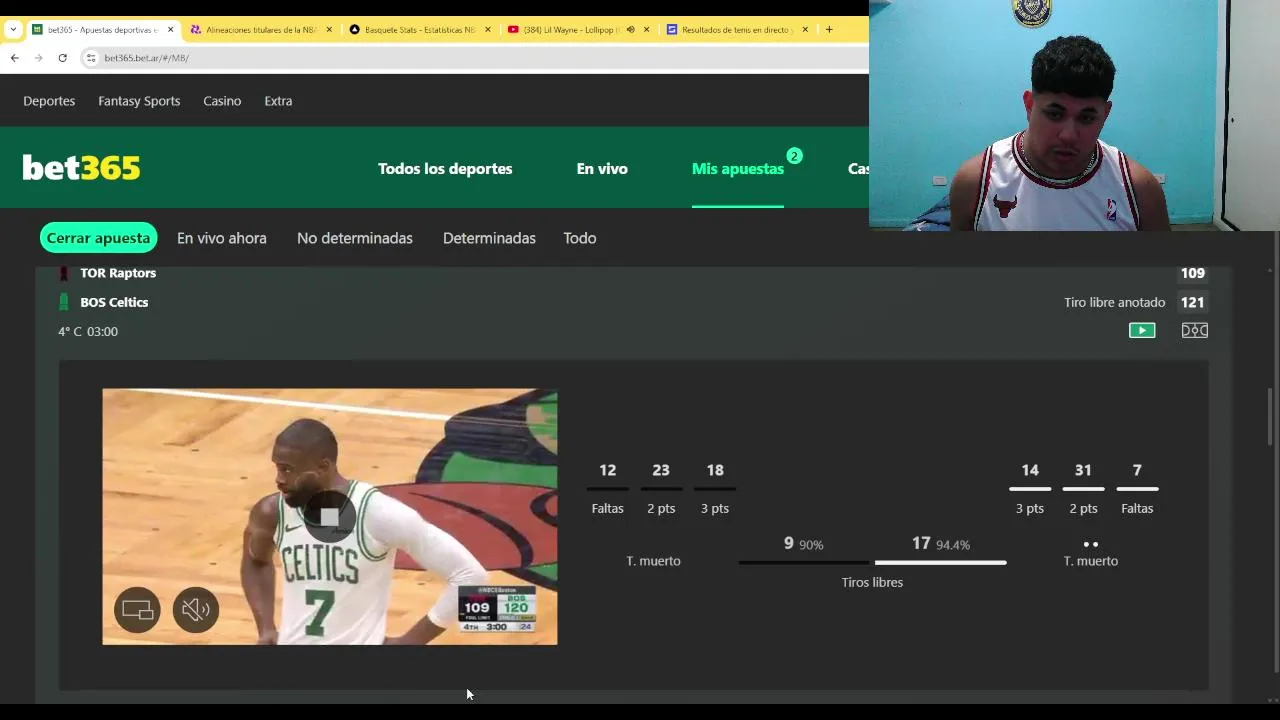Screen dimensions: 1280x720
Task: Click Raptors 18 3 pts stat
Action: 715,488
